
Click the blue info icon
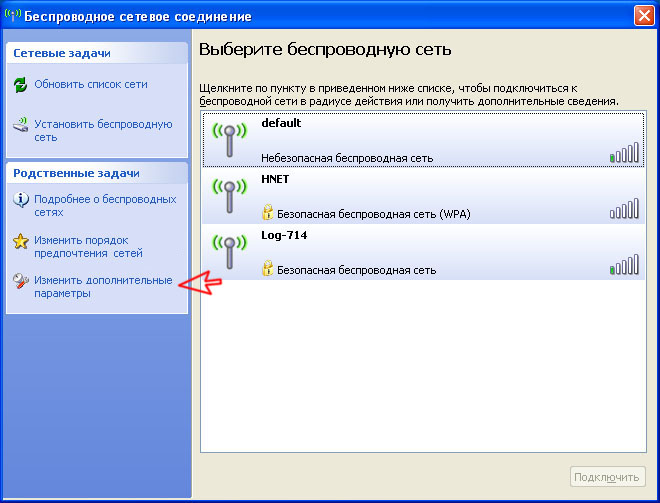[x=21, y=200]
